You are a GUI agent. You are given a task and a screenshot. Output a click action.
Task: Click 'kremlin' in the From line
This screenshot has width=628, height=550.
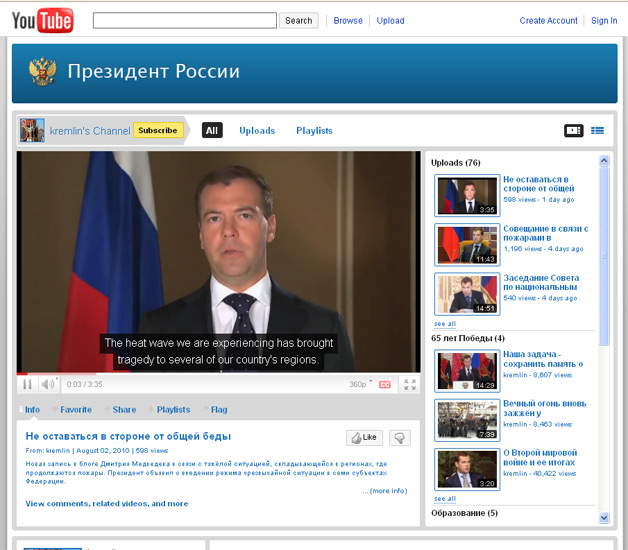pyautogui.click(x=58, y=451)
